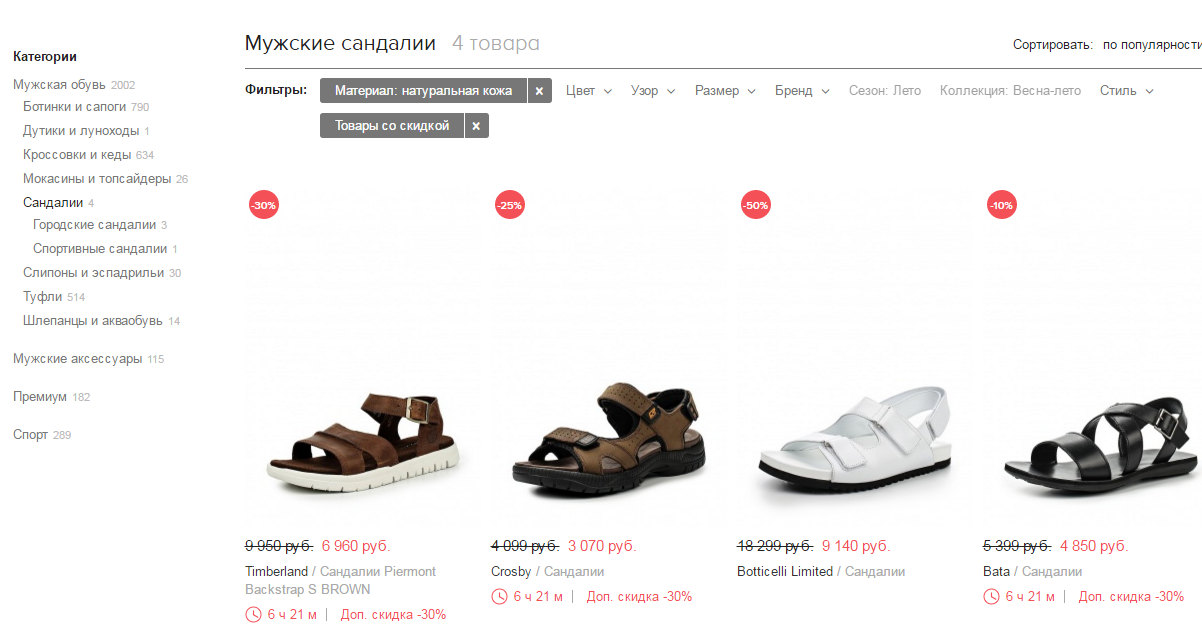Click the -30% discount badge on Timberland
Screen dimensions: 1202x640
click(263, 205)
